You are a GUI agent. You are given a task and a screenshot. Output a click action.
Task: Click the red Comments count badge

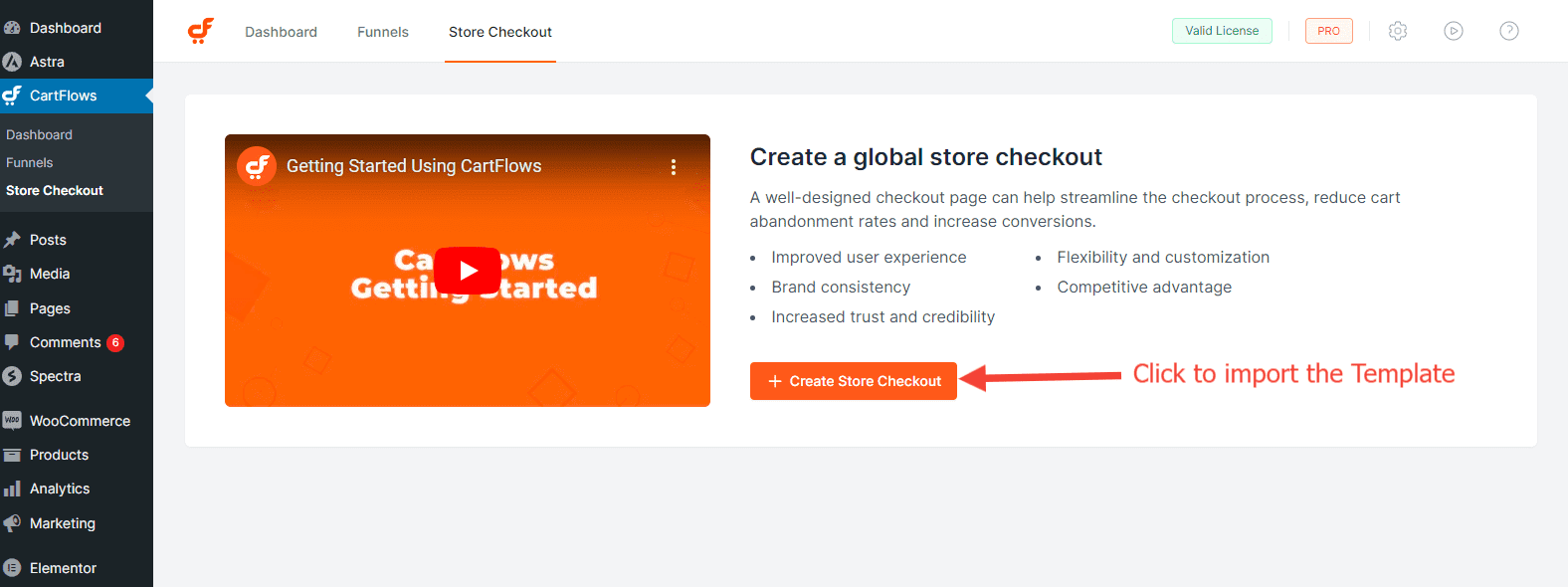pos(115,342)
